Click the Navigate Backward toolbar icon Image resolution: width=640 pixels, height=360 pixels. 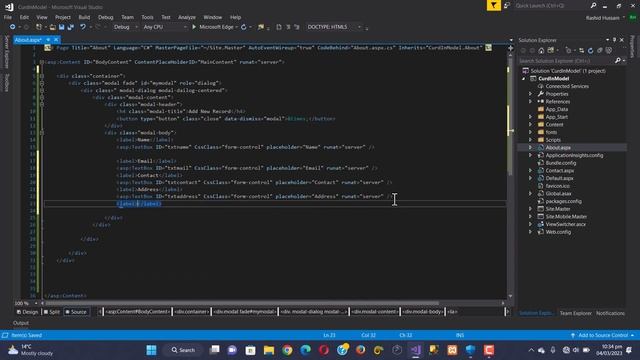(13, 27)
